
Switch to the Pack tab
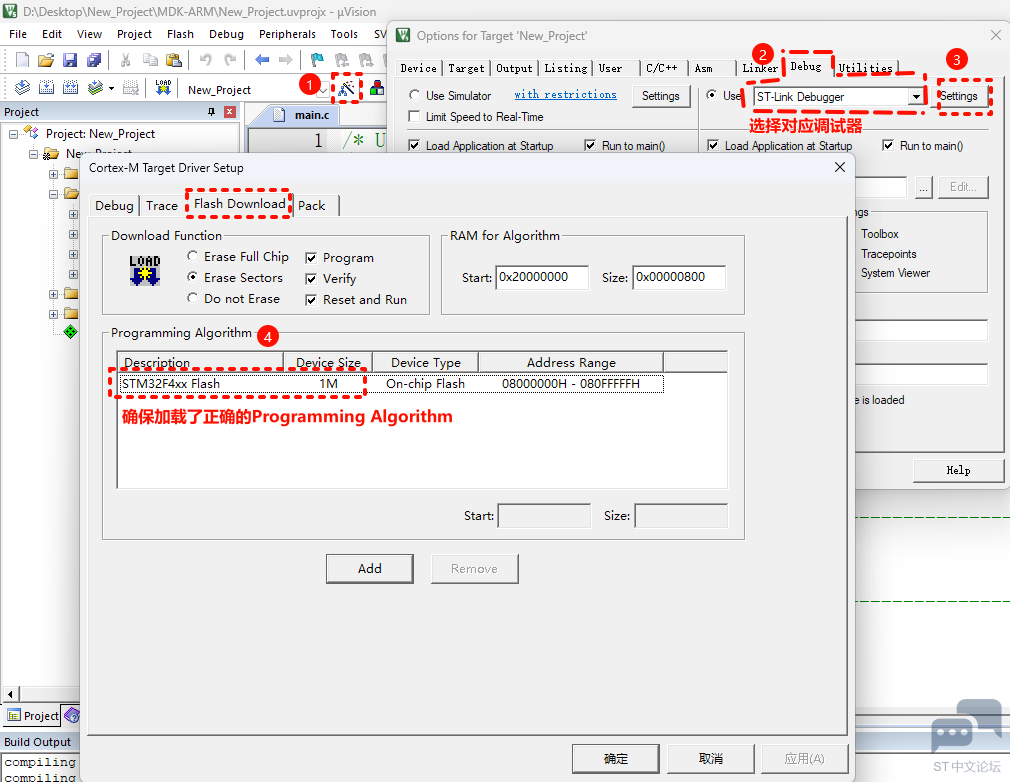click(x=312, y=205)
